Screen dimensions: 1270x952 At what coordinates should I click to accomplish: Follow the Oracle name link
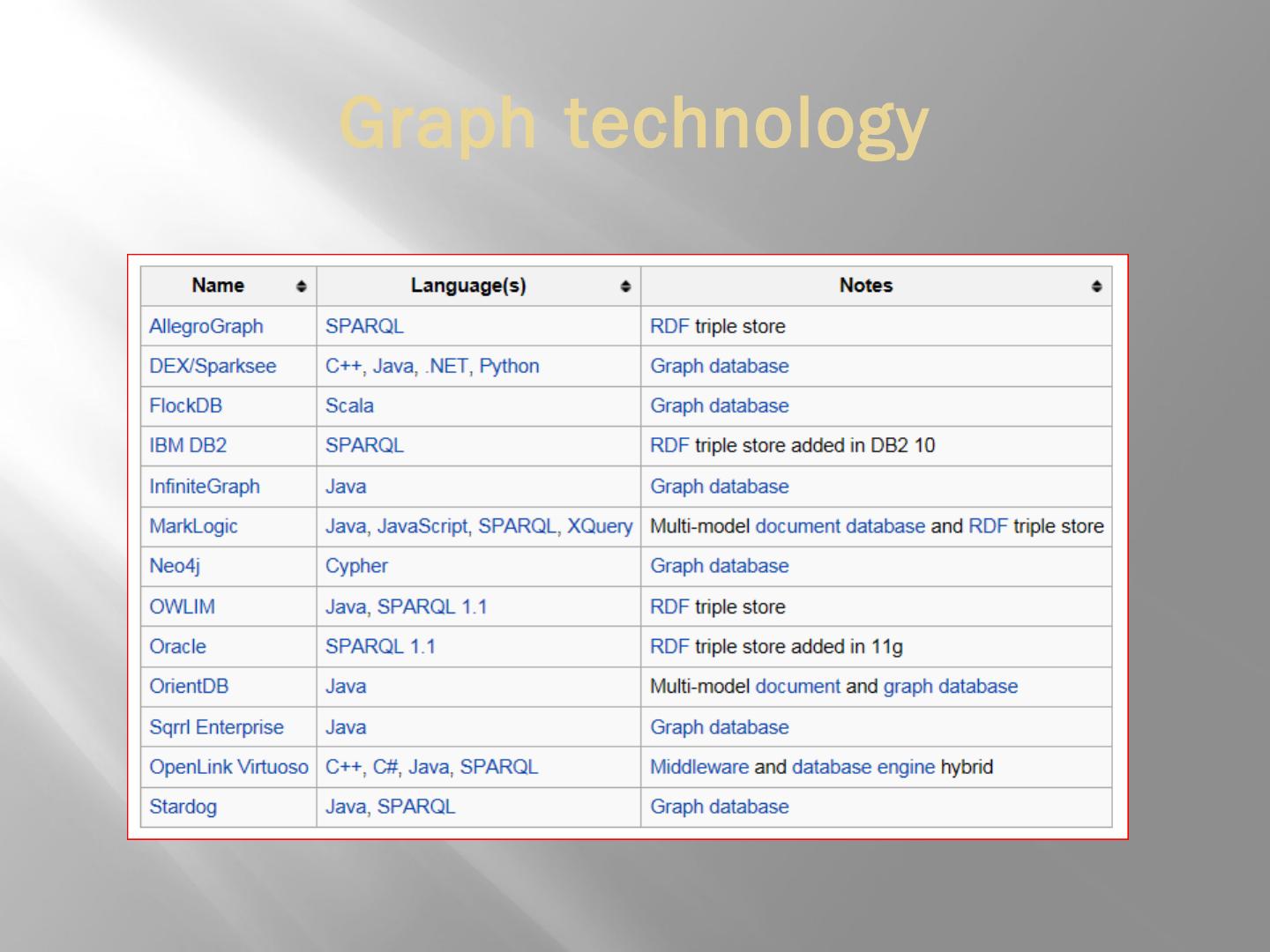(x=177, y=646)
